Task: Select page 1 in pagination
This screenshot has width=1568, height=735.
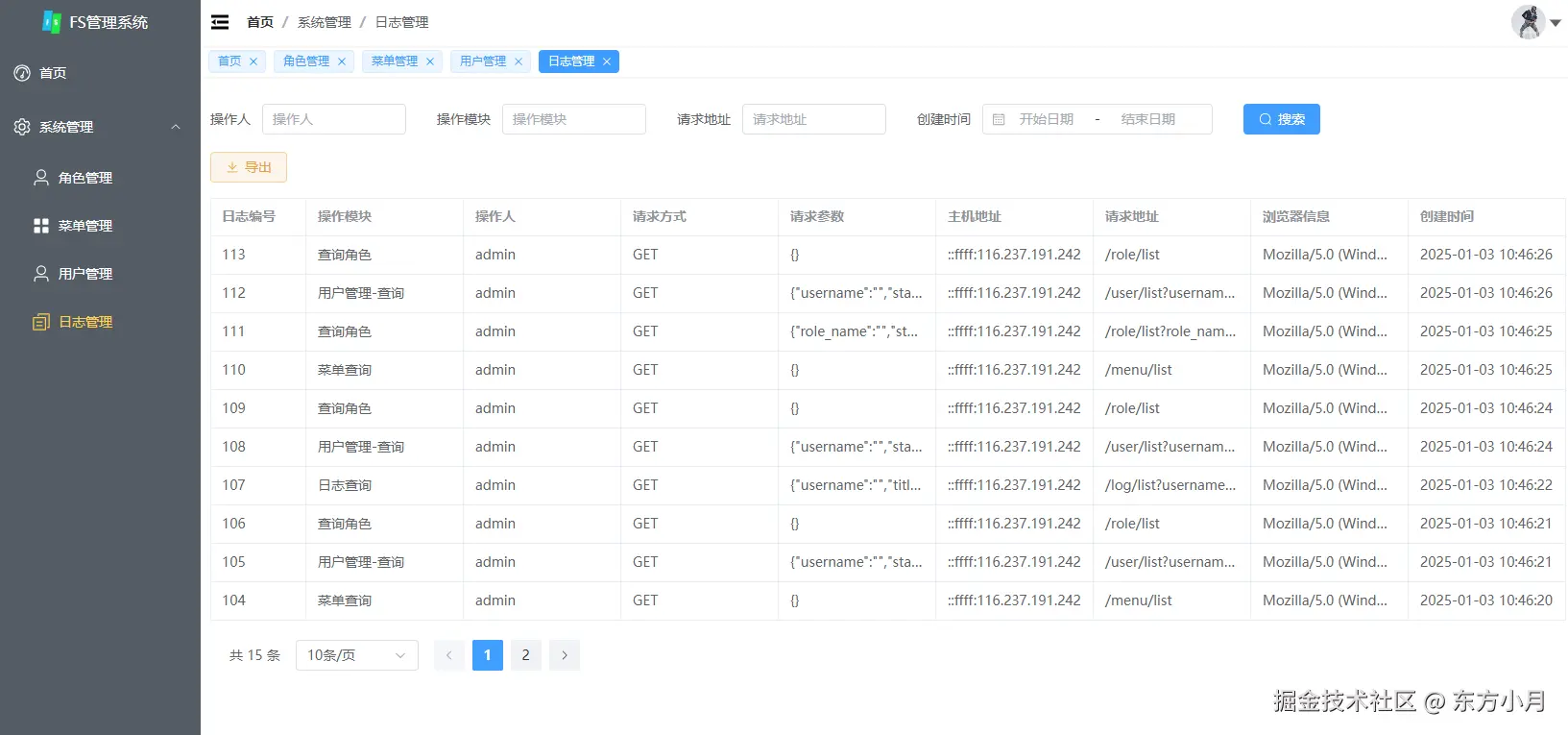Action: 488,655
